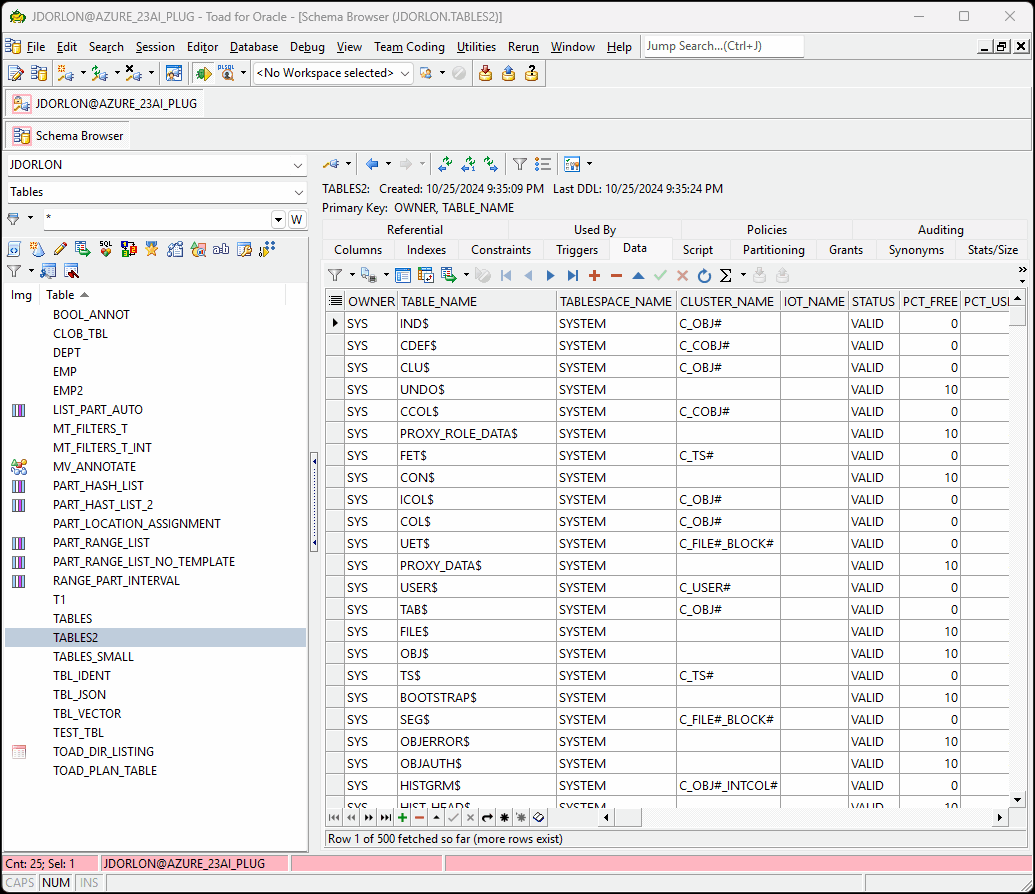Toggle the W wildcard button
This screenshot has height=894, width=1035.
click(297, 220)
